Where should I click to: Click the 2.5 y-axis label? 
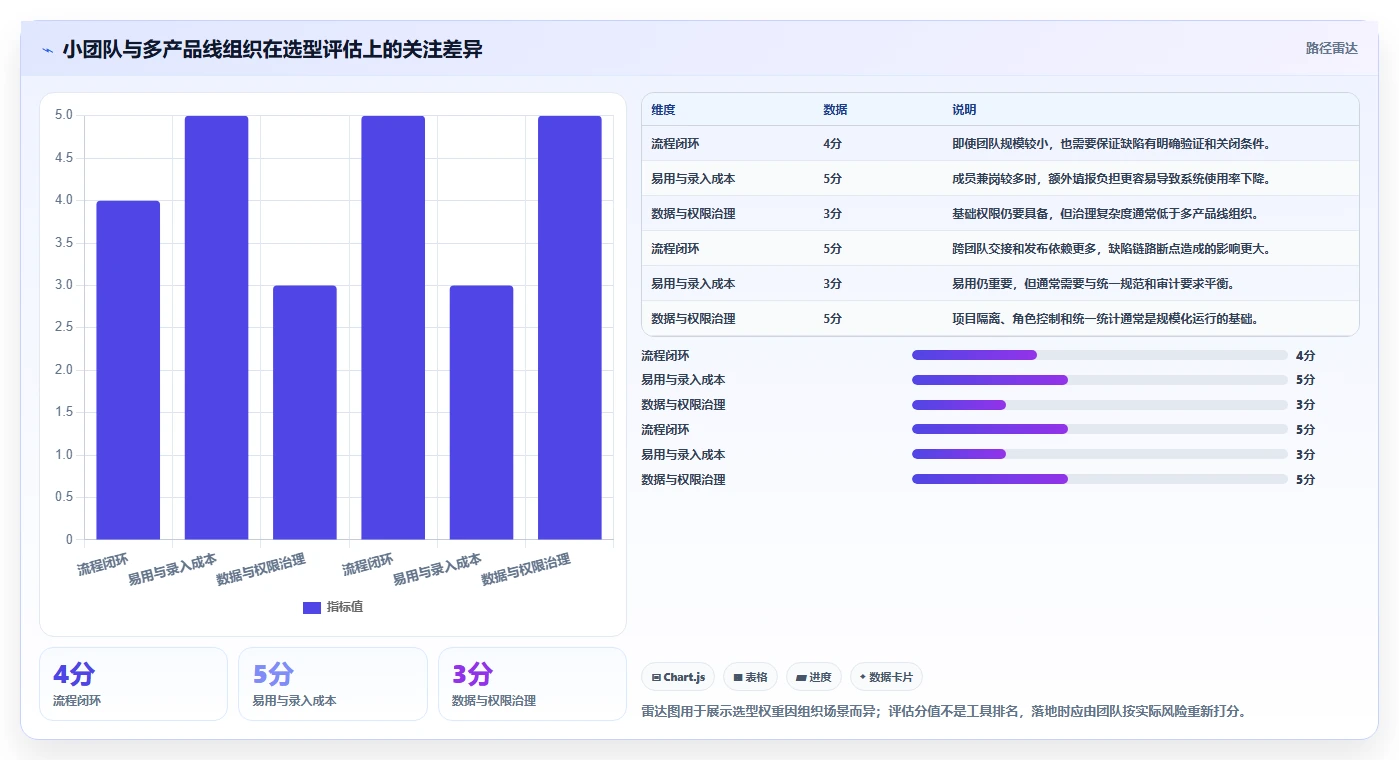[63, 327]
